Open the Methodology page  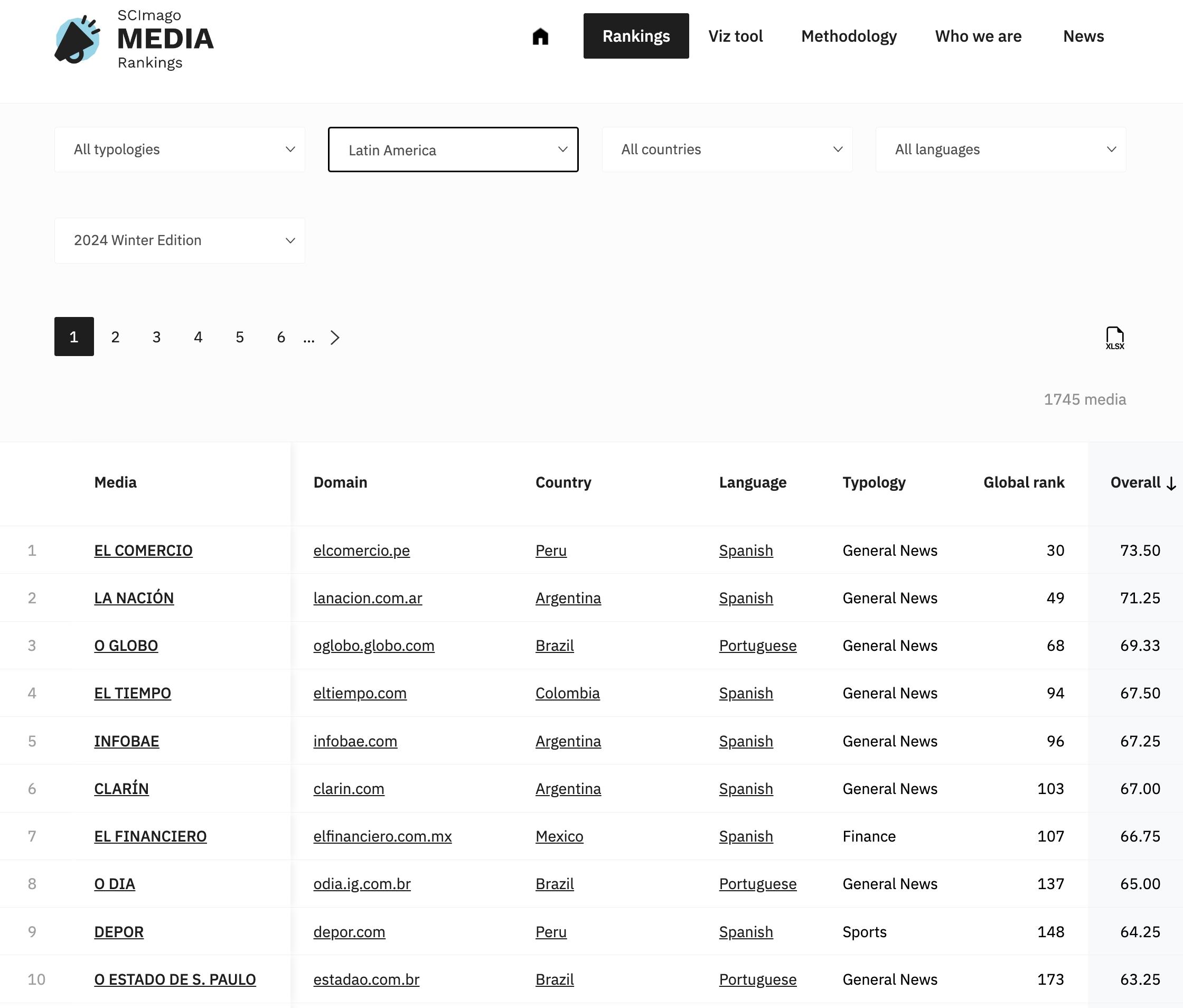pos(848,35)
